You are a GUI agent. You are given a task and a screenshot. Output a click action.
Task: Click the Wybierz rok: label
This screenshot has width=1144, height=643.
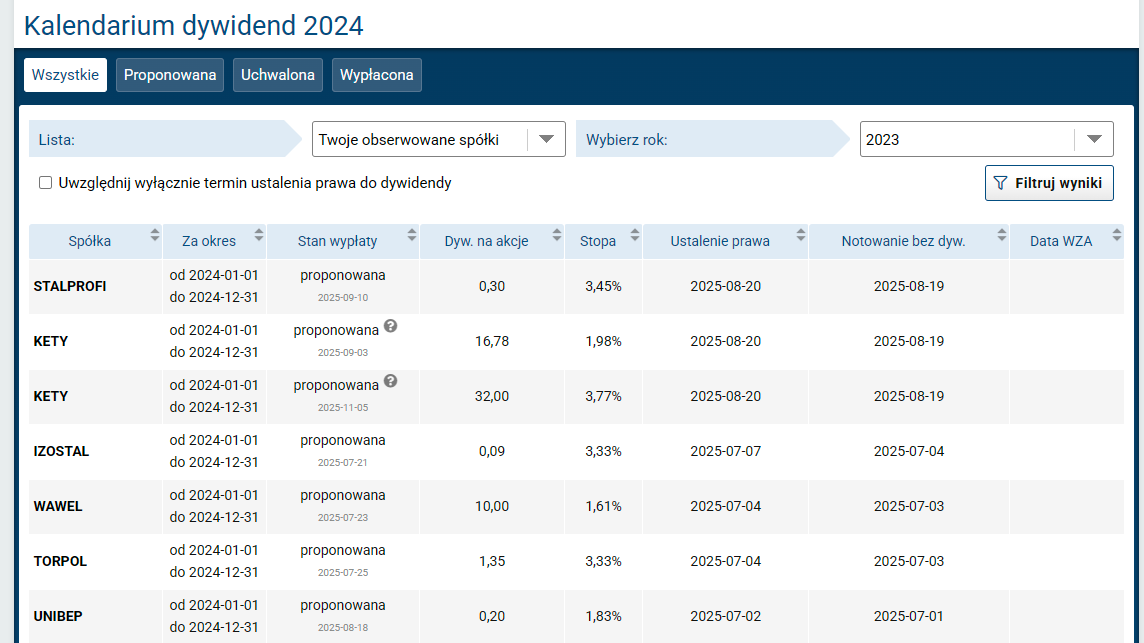click(627, 139)
